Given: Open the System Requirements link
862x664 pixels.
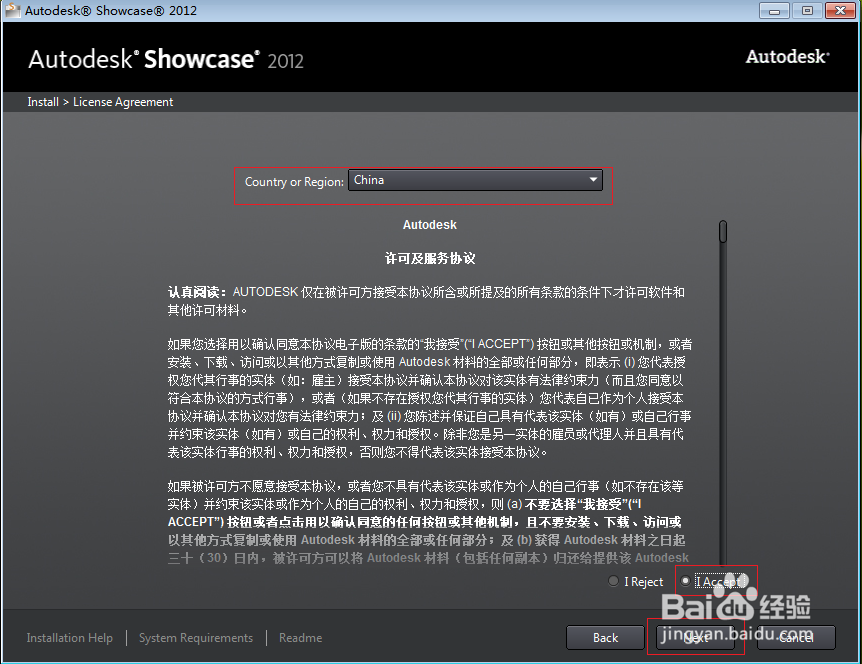Looking at the screenshot, I should pyautogui.click(x=196, y=638).
